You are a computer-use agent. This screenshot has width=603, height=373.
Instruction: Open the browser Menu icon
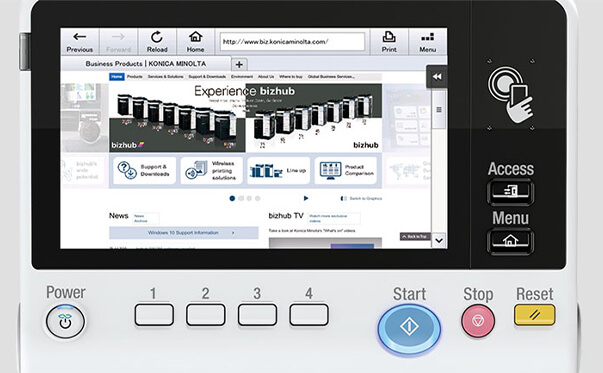click(427, 42)
